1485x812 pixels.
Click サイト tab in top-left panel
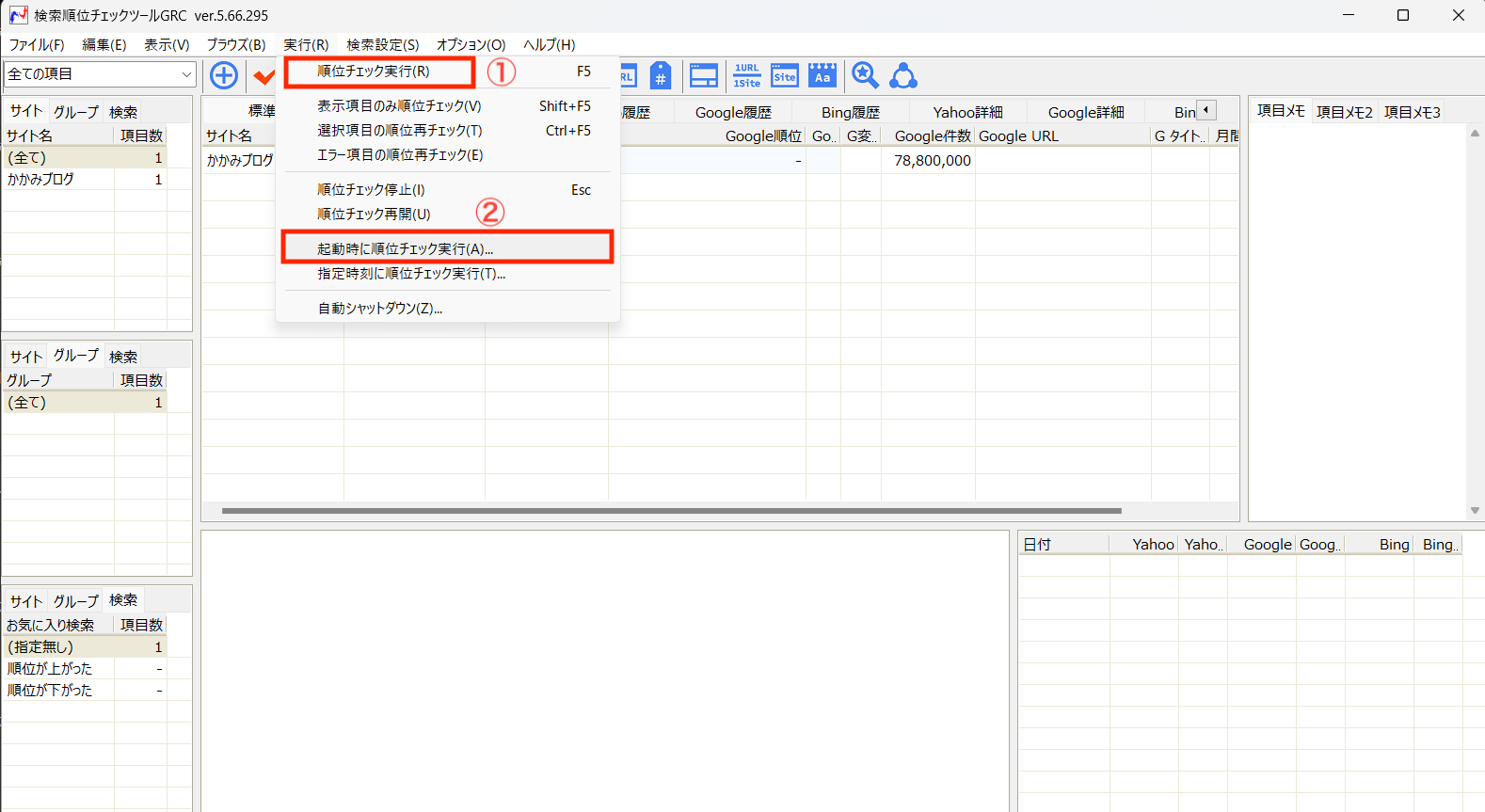coord(26,111)
